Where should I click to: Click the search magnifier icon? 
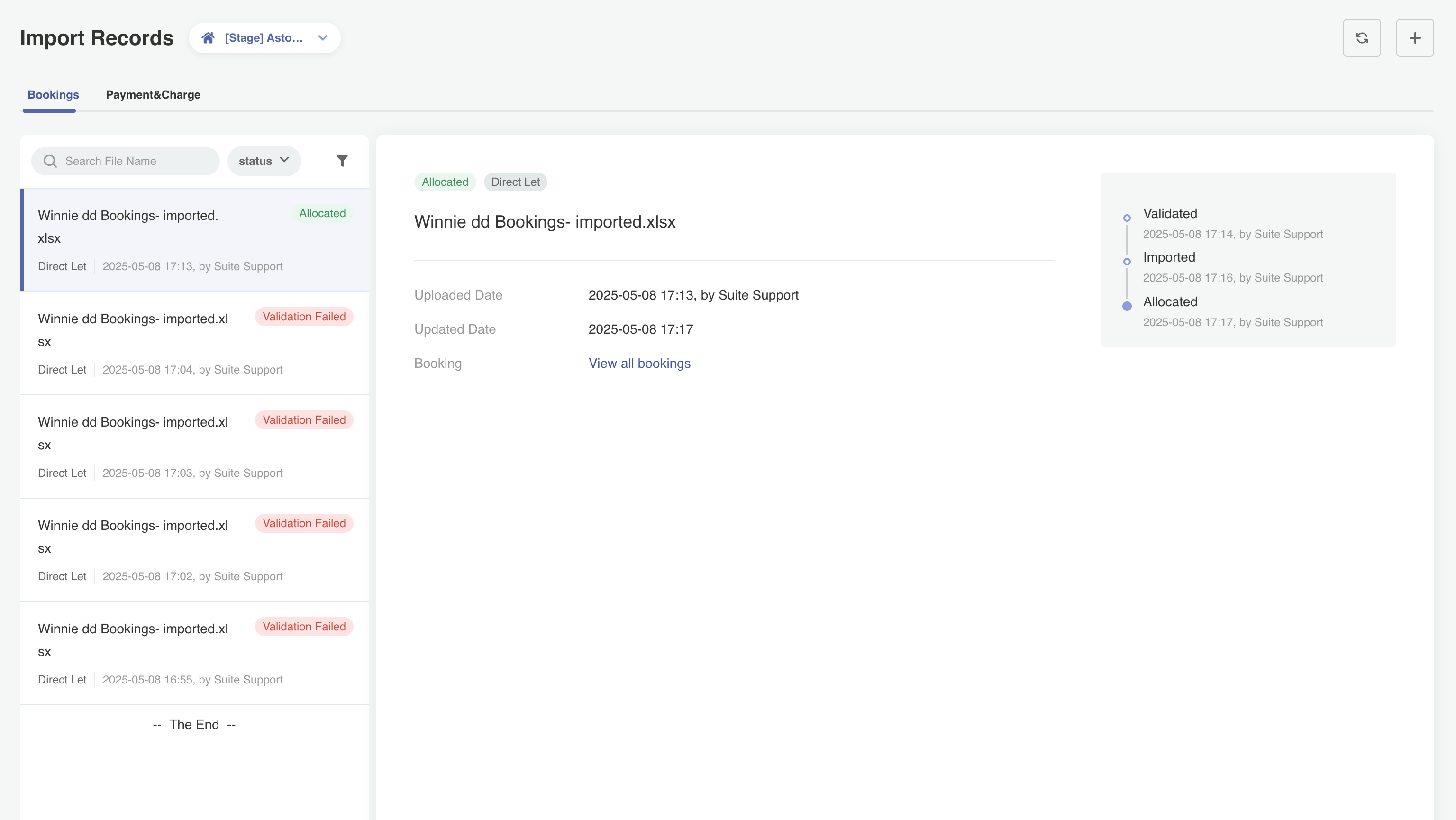[x=50, y=161]
